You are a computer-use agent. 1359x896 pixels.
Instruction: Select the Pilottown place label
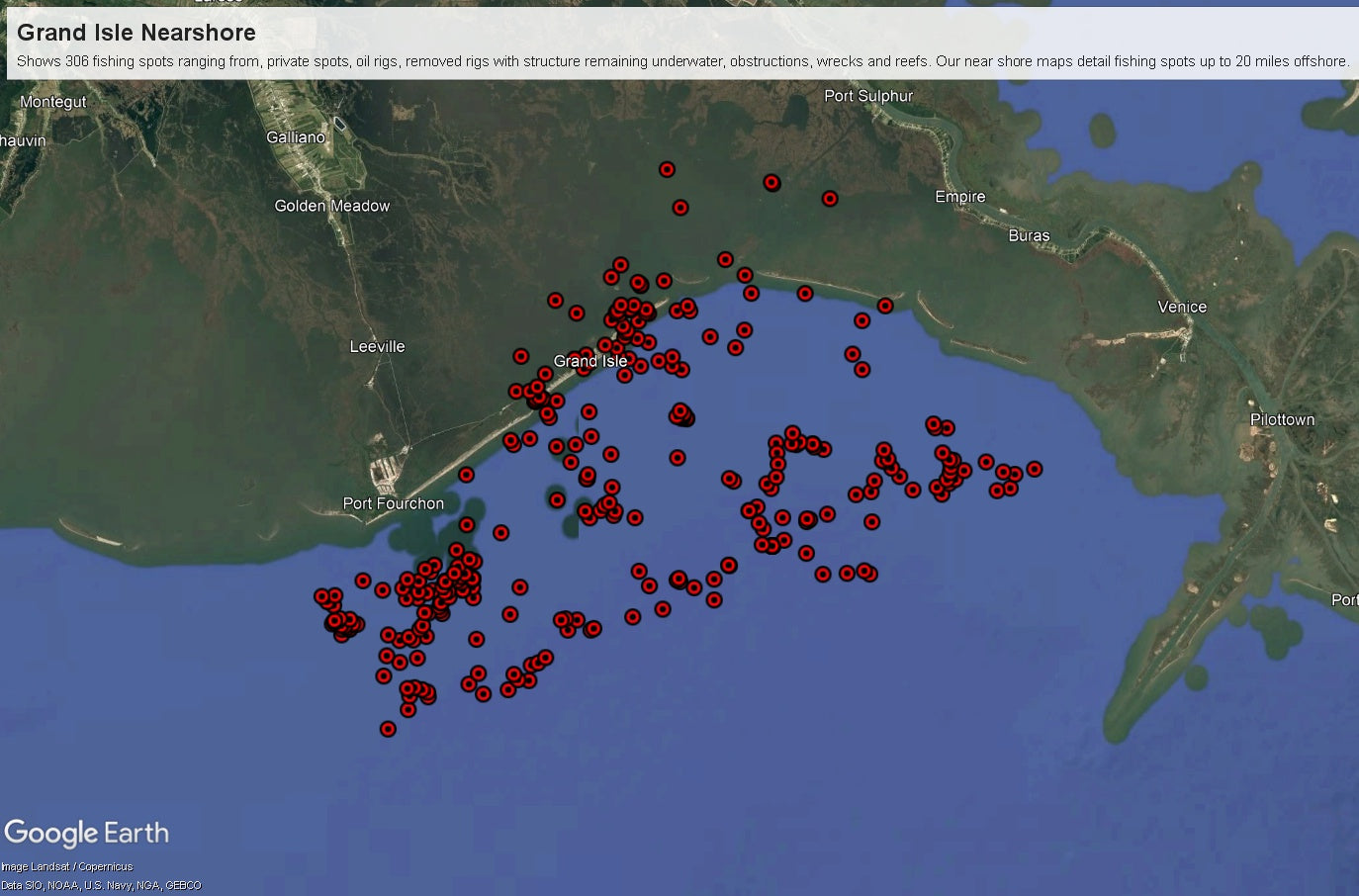pos(1282,419)
